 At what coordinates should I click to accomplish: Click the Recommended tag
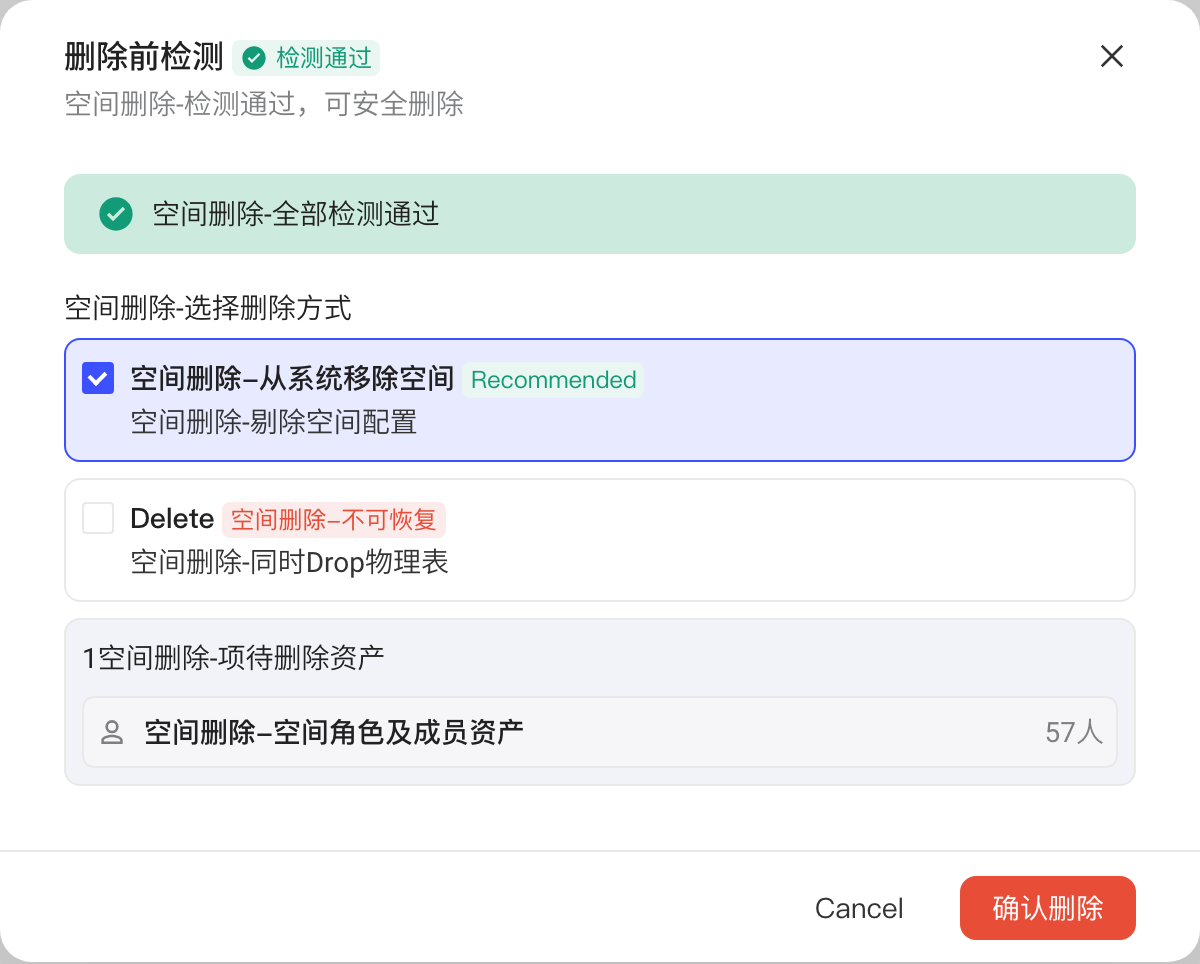click(553, 380)
